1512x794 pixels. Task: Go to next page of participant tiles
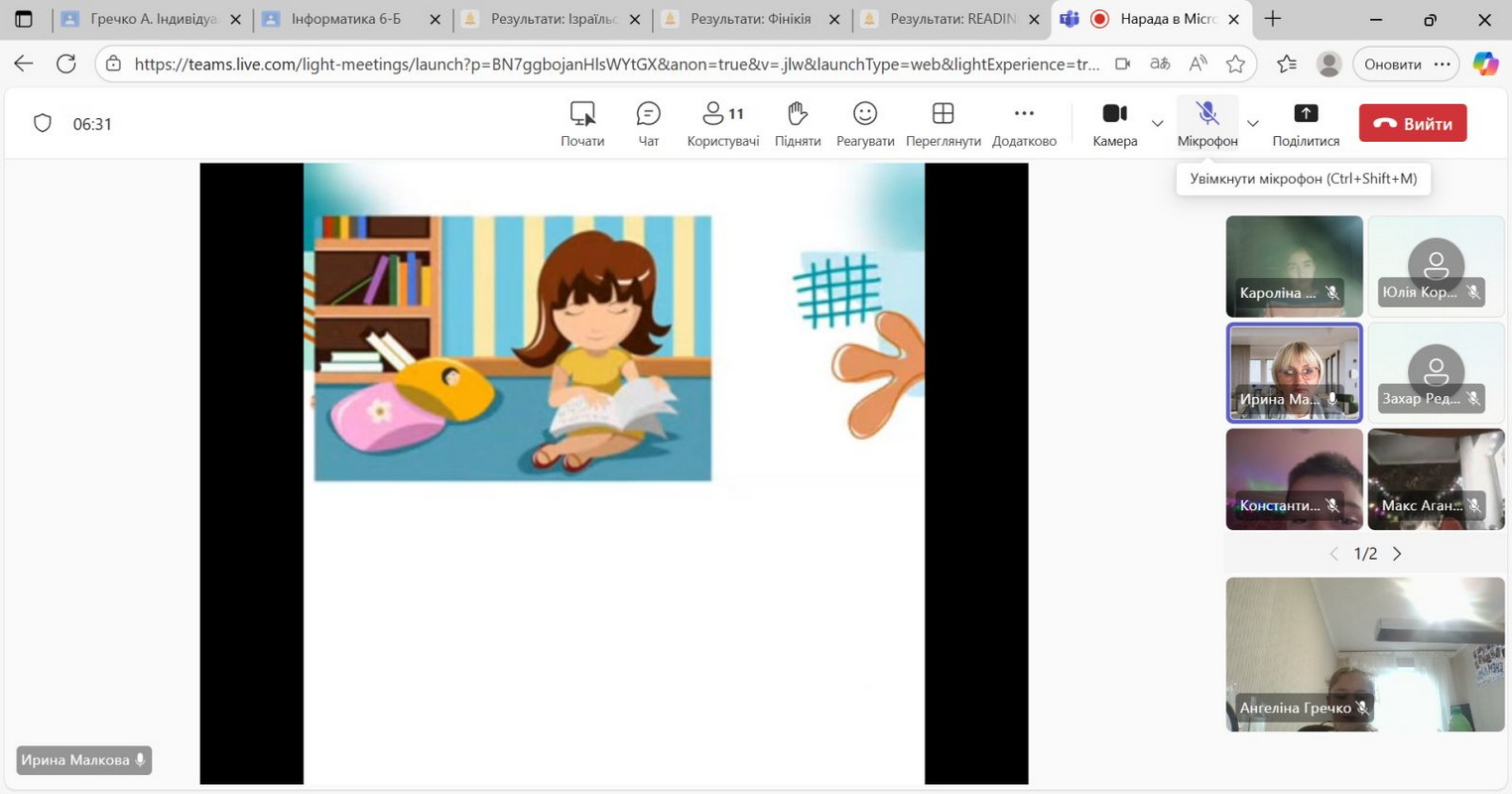pyautogui.click(x=1397, y=554)
